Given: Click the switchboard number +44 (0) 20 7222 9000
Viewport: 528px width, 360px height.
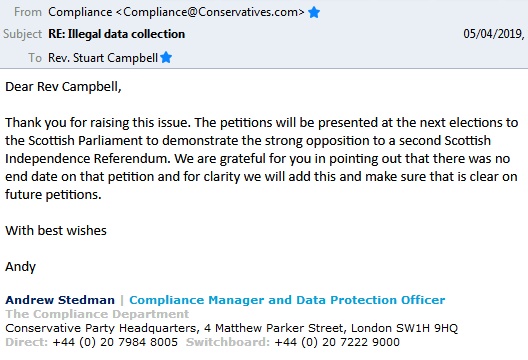Looking at the screenshot, I should (x=337, y=342).
